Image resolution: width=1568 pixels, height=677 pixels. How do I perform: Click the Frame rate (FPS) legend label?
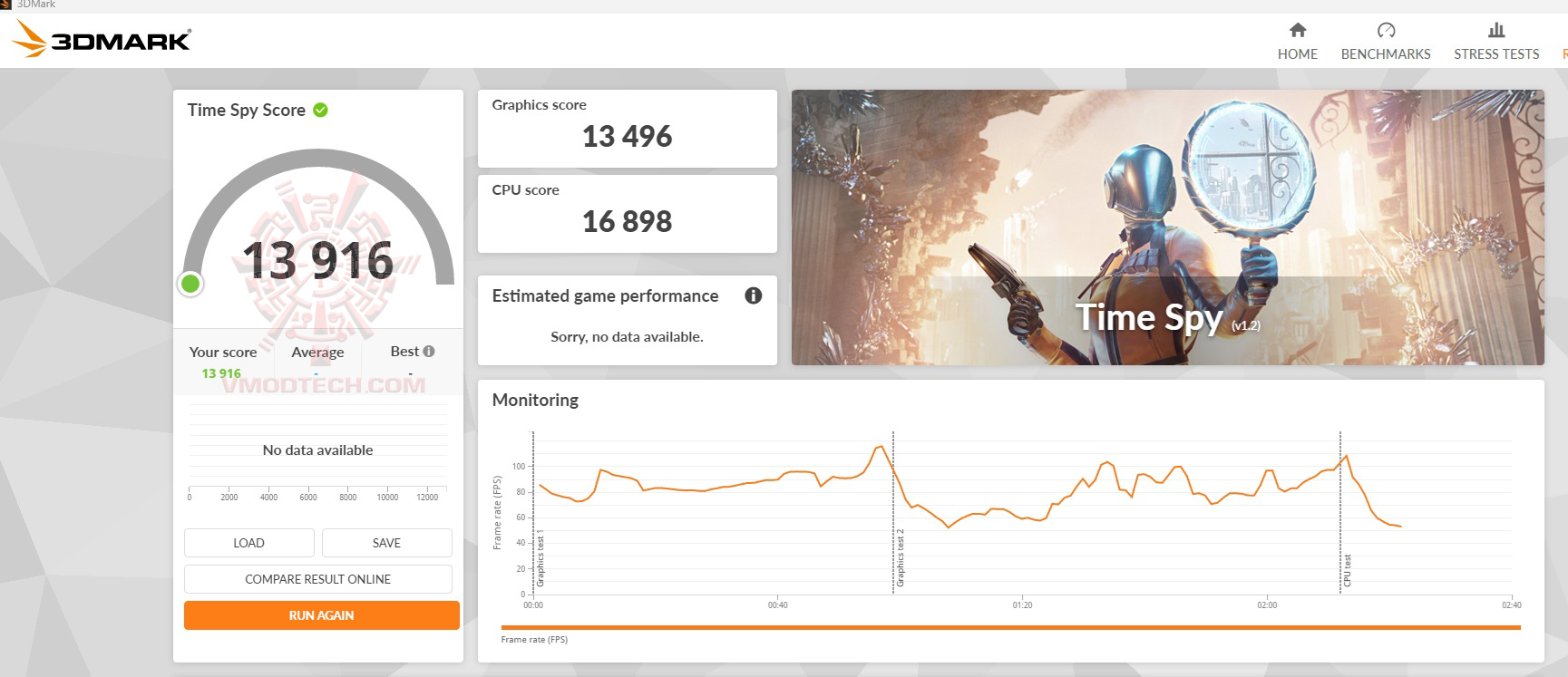click(x=534, y=640)
